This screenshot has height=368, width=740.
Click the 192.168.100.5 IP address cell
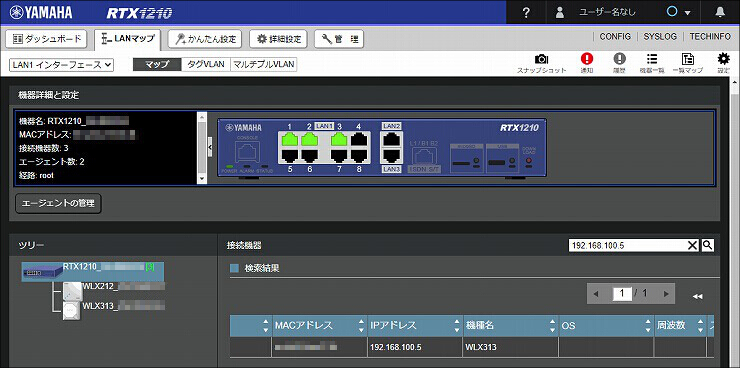point(415,348)
